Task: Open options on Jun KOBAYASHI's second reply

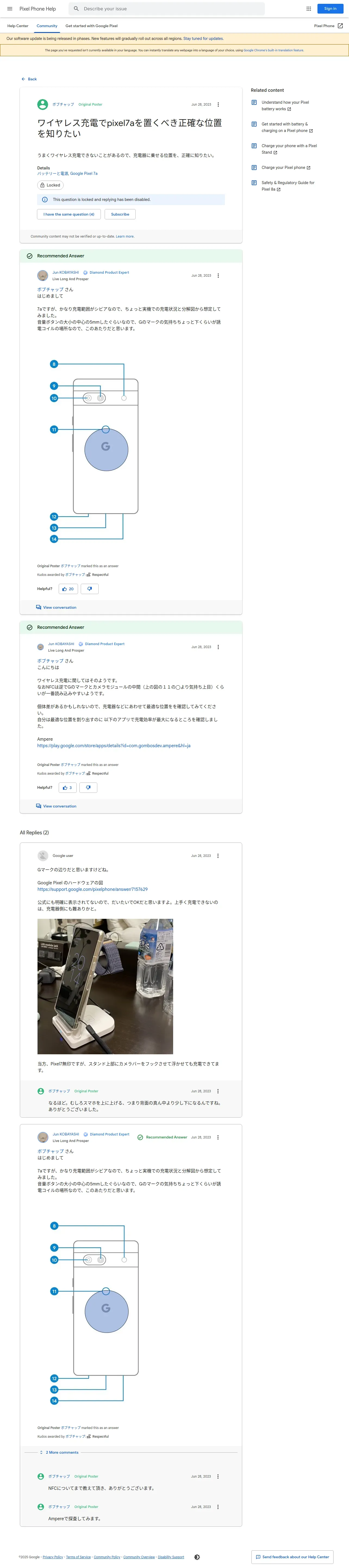Action: [x=218, y=1137]
